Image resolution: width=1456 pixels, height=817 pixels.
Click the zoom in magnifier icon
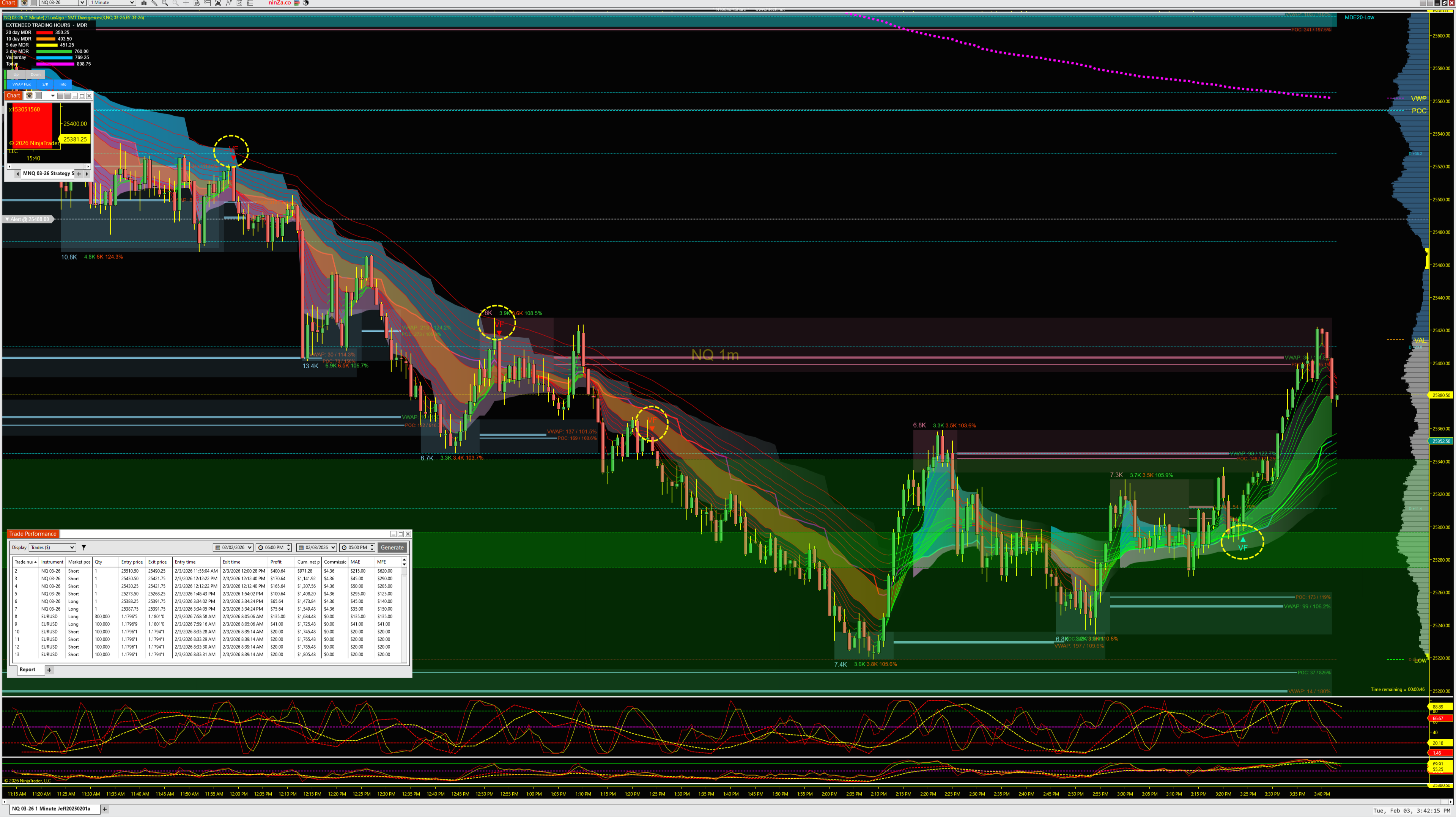(x=165, y=3)
